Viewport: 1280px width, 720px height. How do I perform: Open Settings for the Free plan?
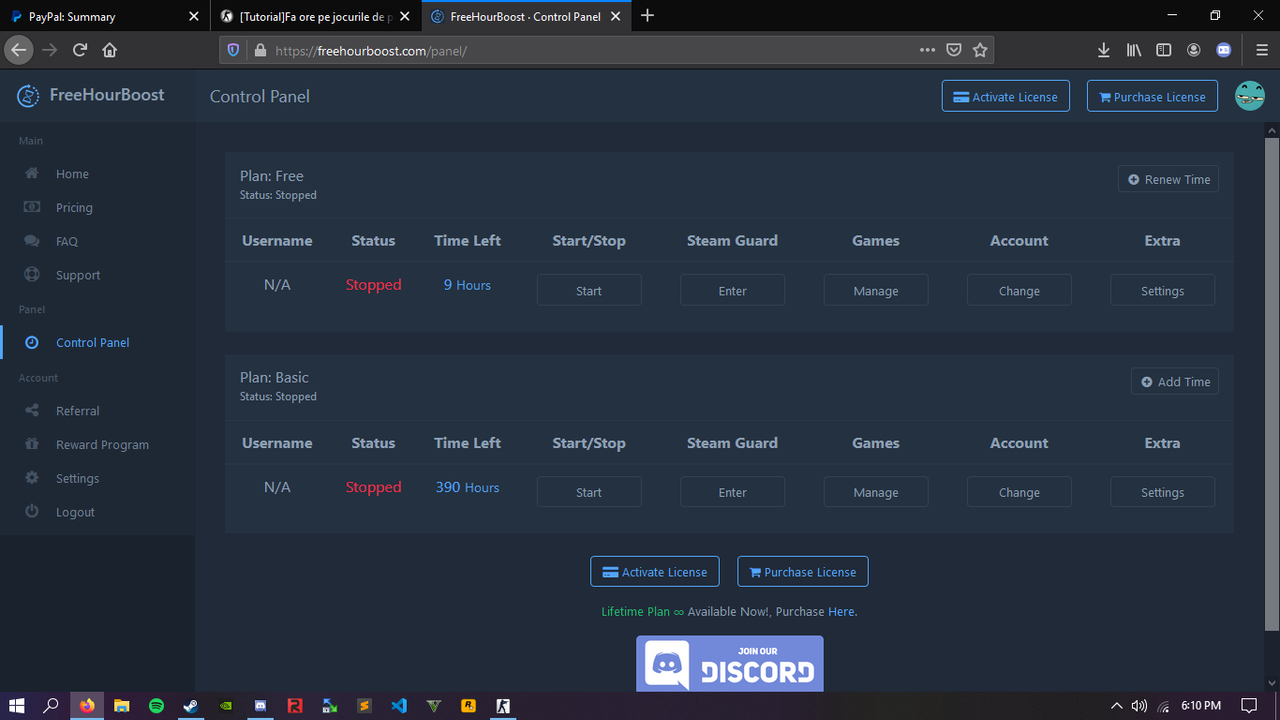1163,291
